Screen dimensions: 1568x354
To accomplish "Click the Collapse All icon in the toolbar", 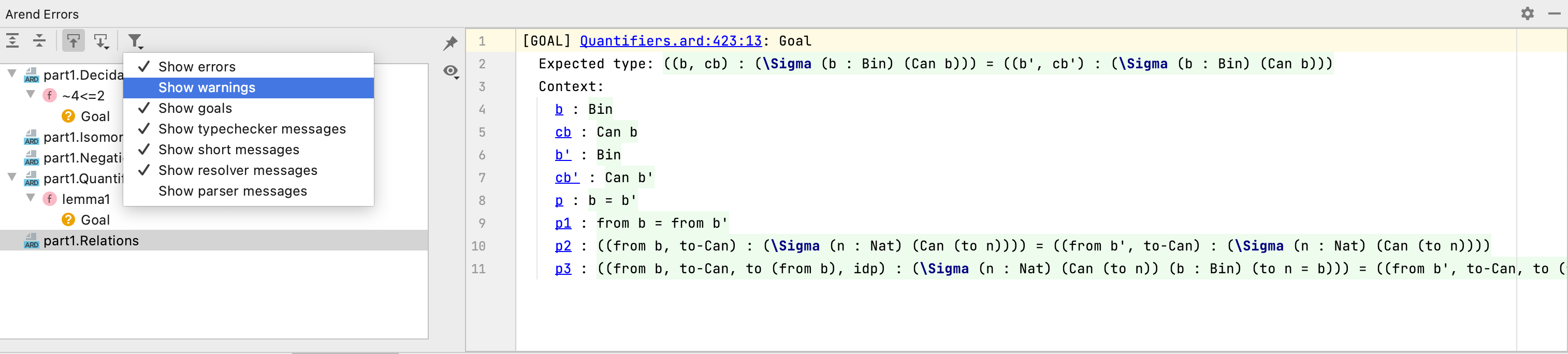I will point(39,40).
